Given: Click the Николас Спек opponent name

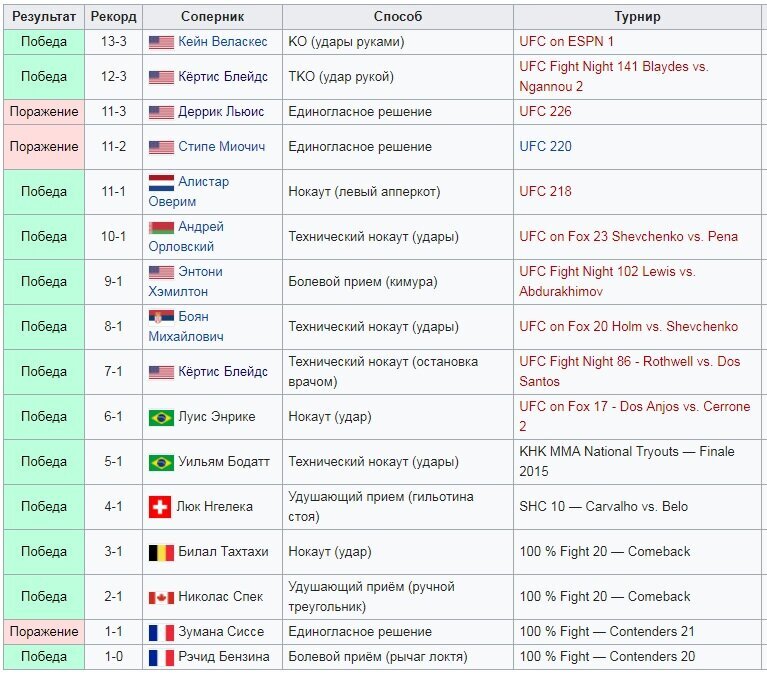Looking at the screenshot, I should [x=221, y=596].
